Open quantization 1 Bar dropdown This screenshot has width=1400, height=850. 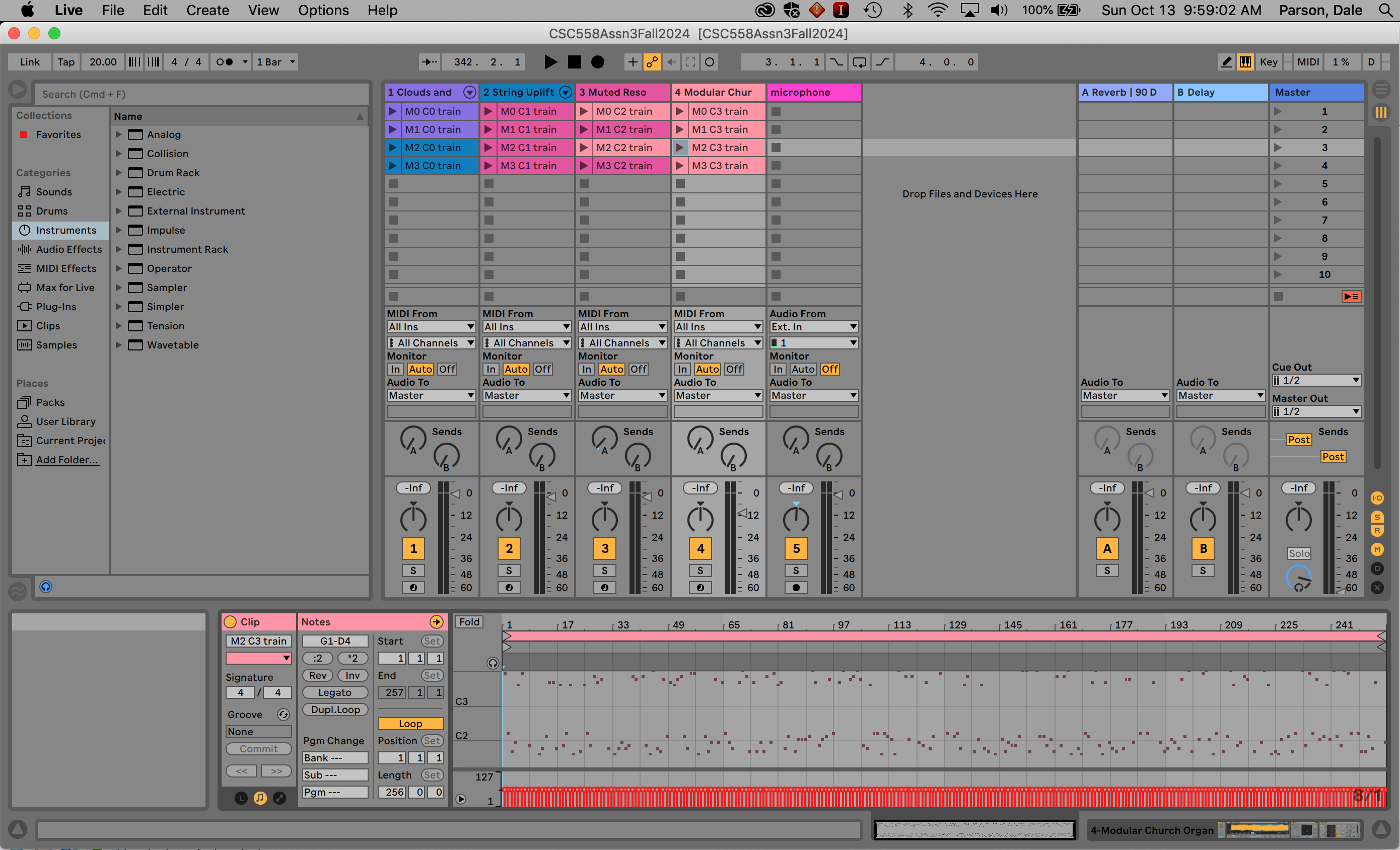pos(275,62)
